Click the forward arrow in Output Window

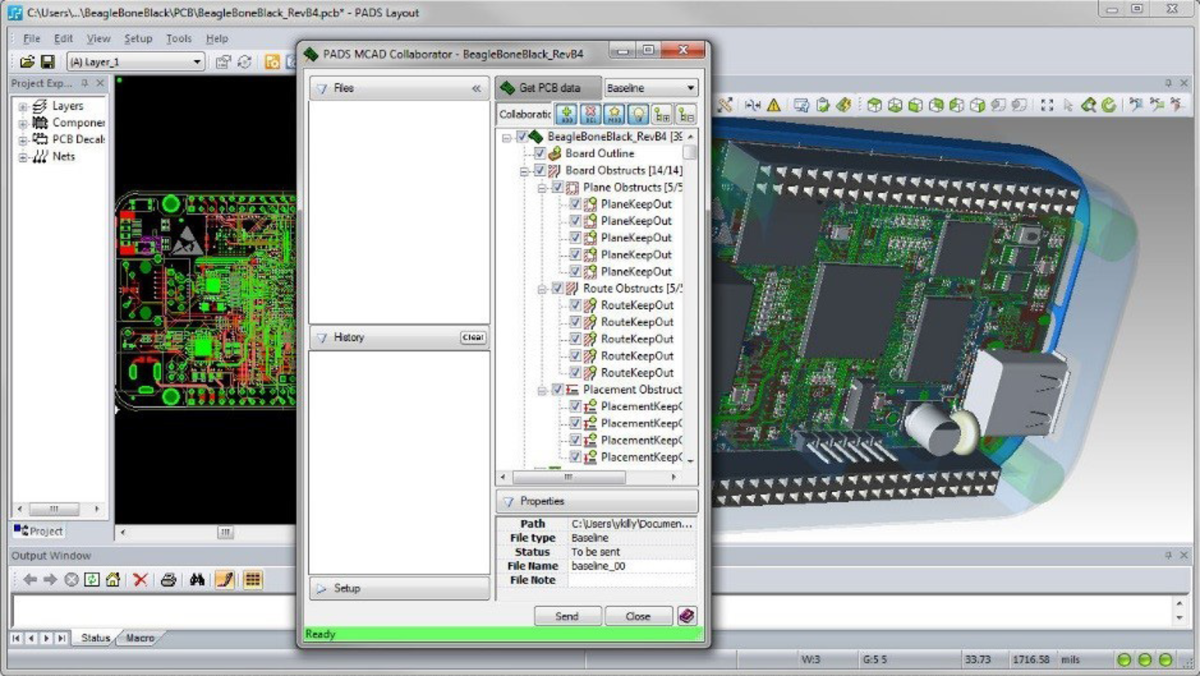click(x=50, y=579)
